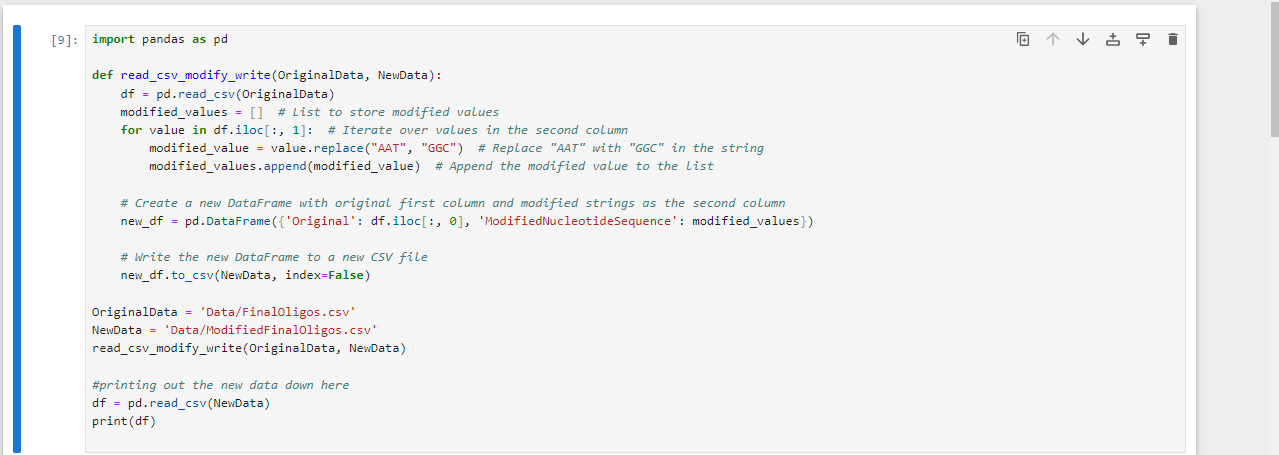The image size is (1279, 455).
Task: Click the value.replace("AAT", "GGC") line
Action: (x=456, y=148)
